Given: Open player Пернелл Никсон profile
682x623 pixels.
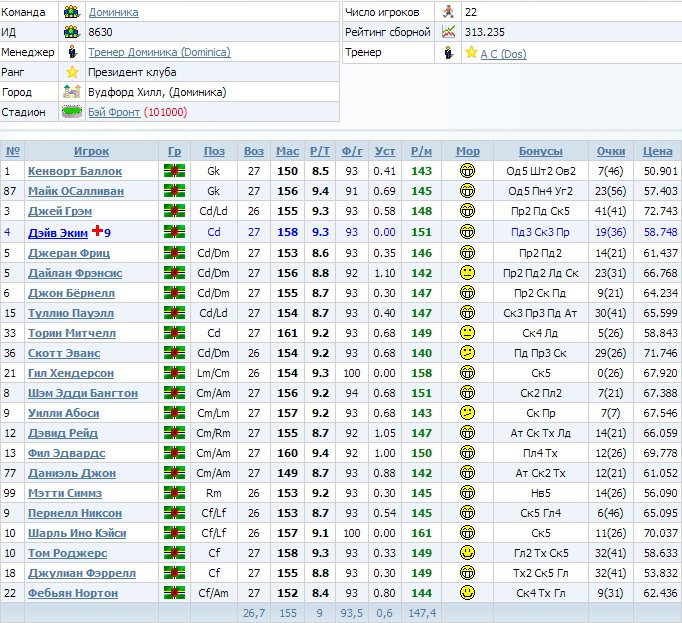Looking at the screenshot, I should (75, 513).
